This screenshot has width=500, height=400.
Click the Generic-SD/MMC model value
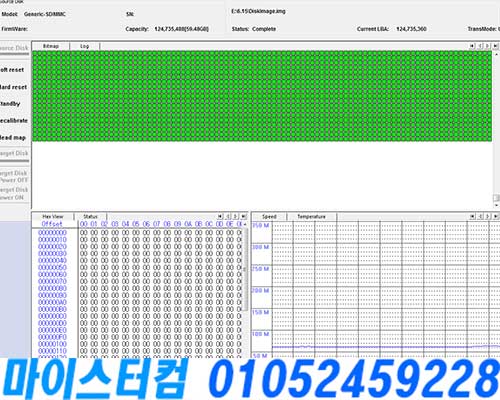[45, 14]
